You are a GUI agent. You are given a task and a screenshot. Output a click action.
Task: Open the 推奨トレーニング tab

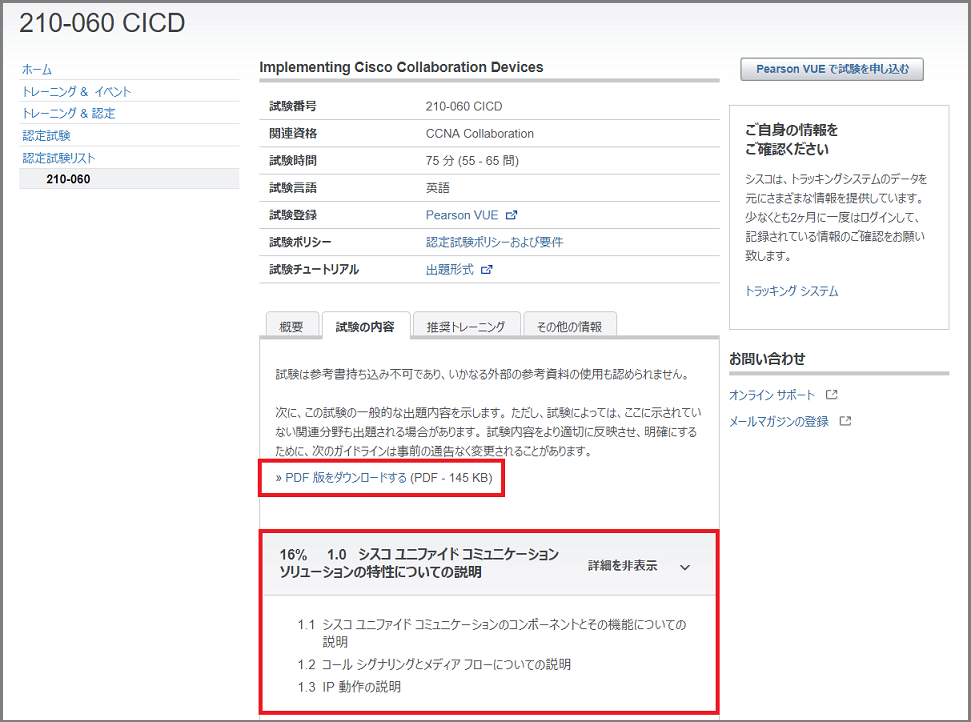(466, 326)
